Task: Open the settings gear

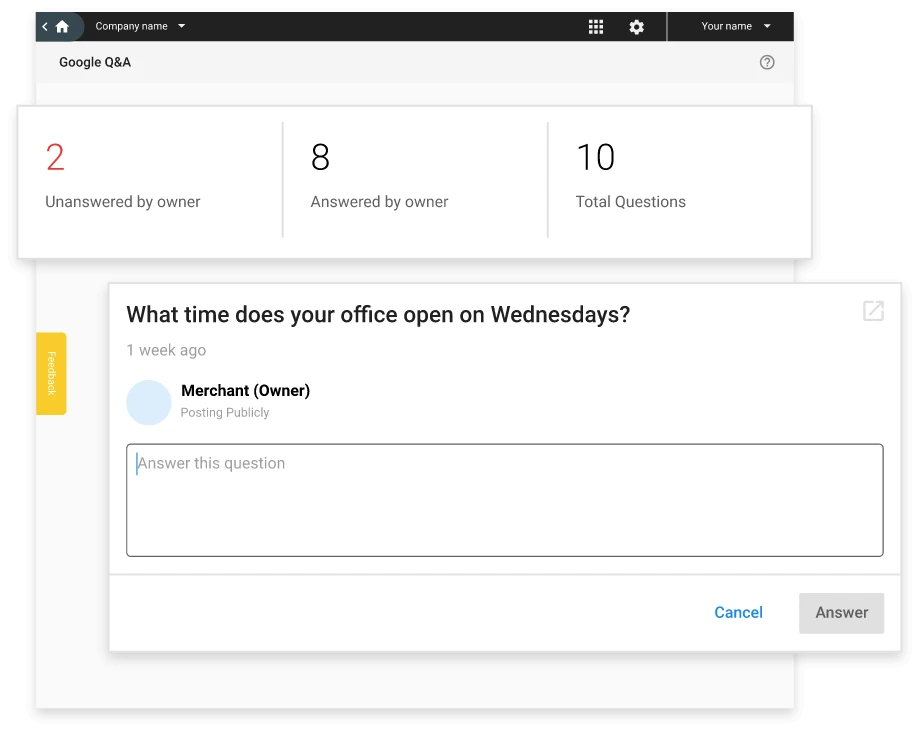Action: (637, 27)
